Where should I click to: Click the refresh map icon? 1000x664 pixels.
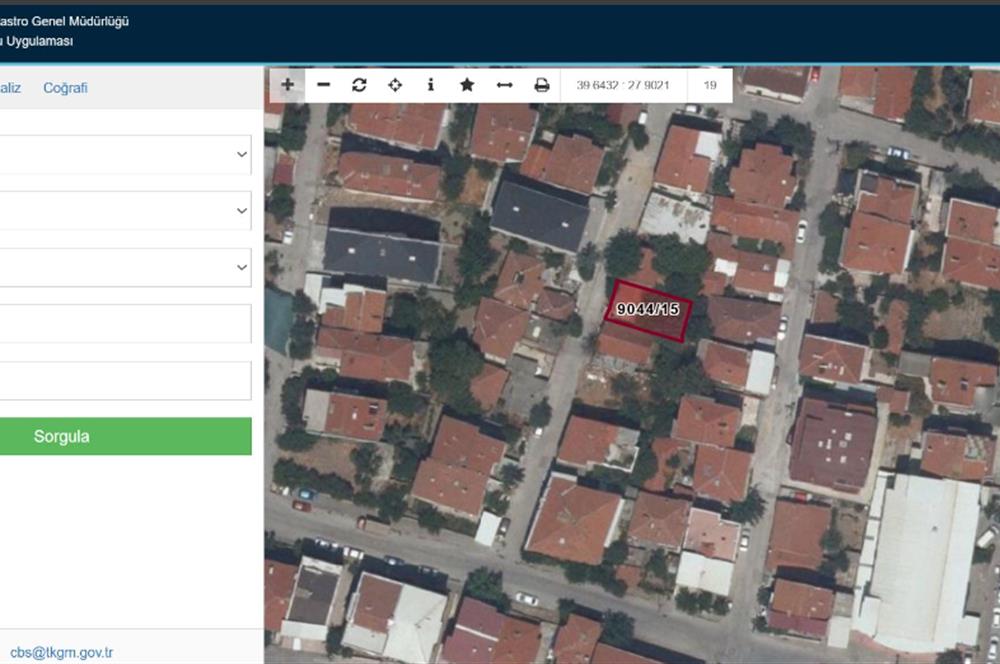click(x=359, y=85)
